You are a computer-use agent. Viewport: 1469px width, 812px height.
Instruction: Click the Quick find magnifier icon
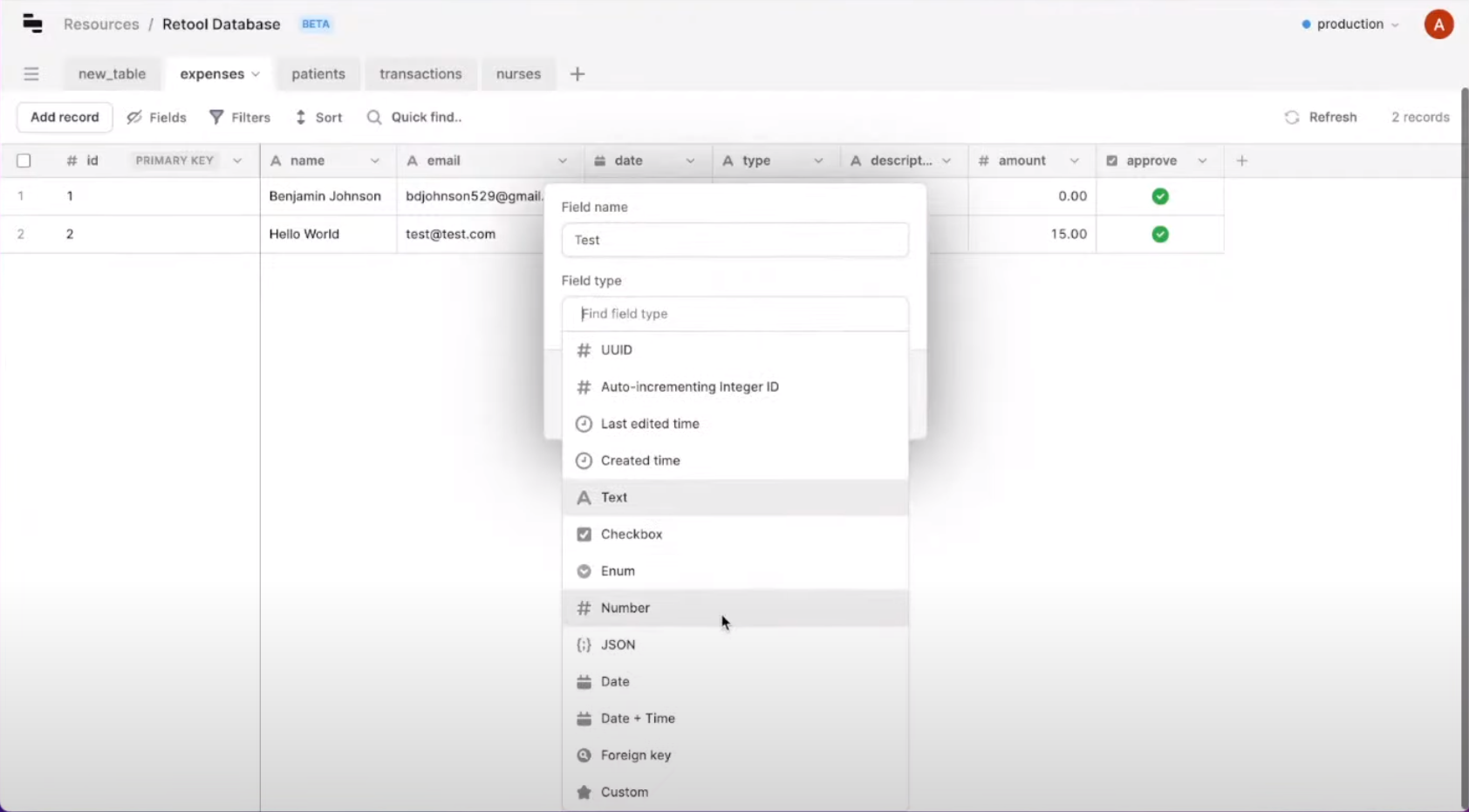373,117
